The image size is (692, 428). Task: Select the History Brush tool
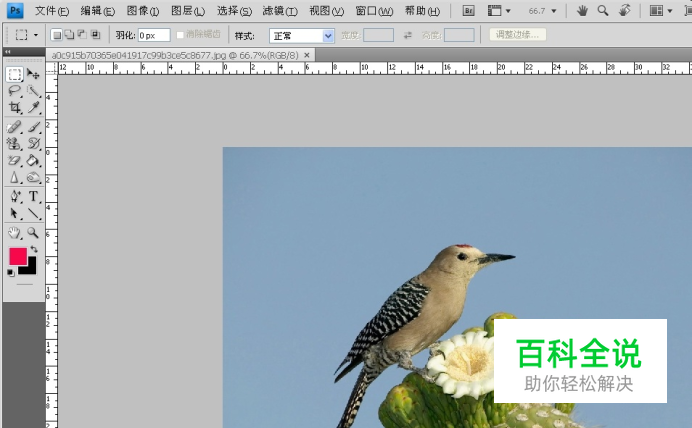pos(33,143)
